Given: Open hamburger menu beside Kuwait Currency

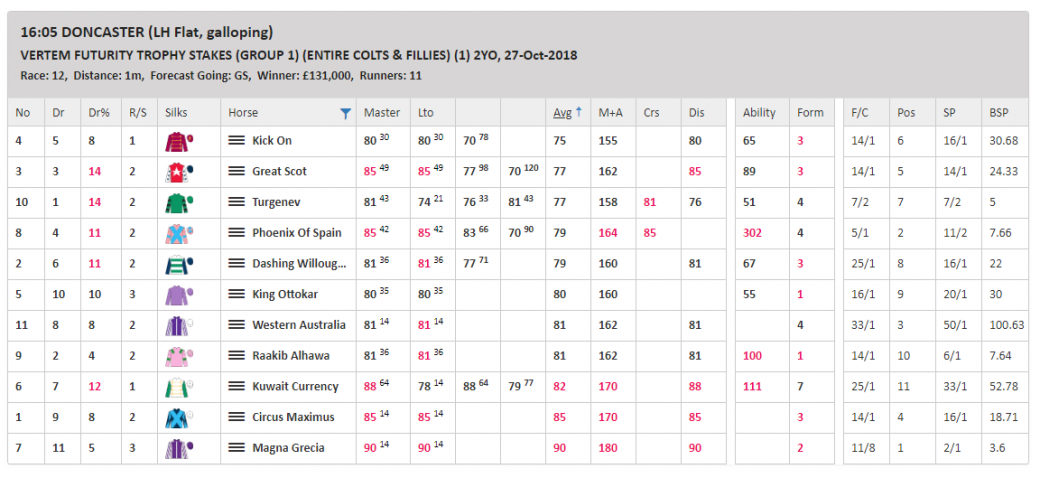Looking at the screenshot, I should click(236, 387).
